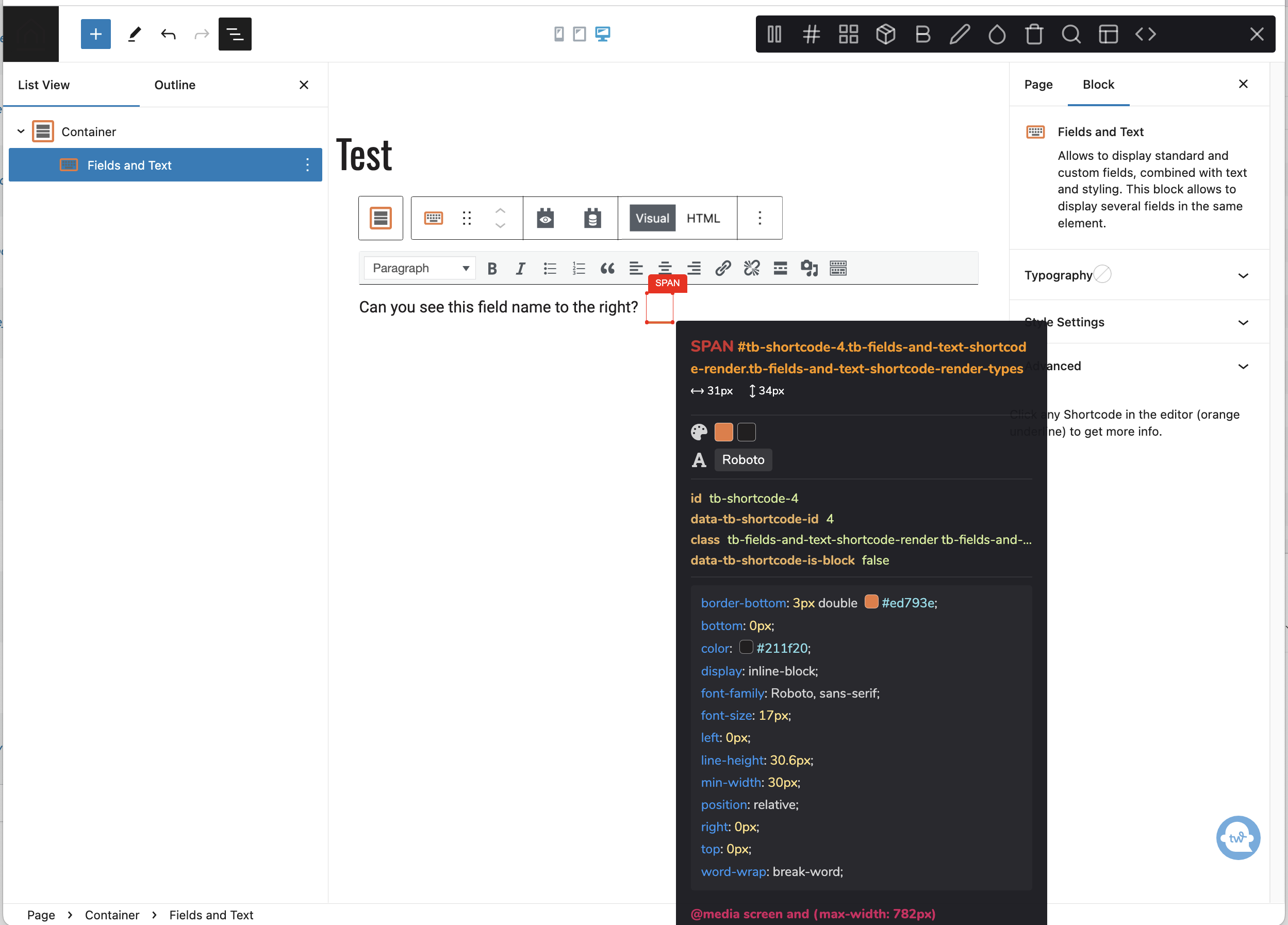The image size is (1288, 925).
Task: Align text left
Action: [x=636, y=268]
